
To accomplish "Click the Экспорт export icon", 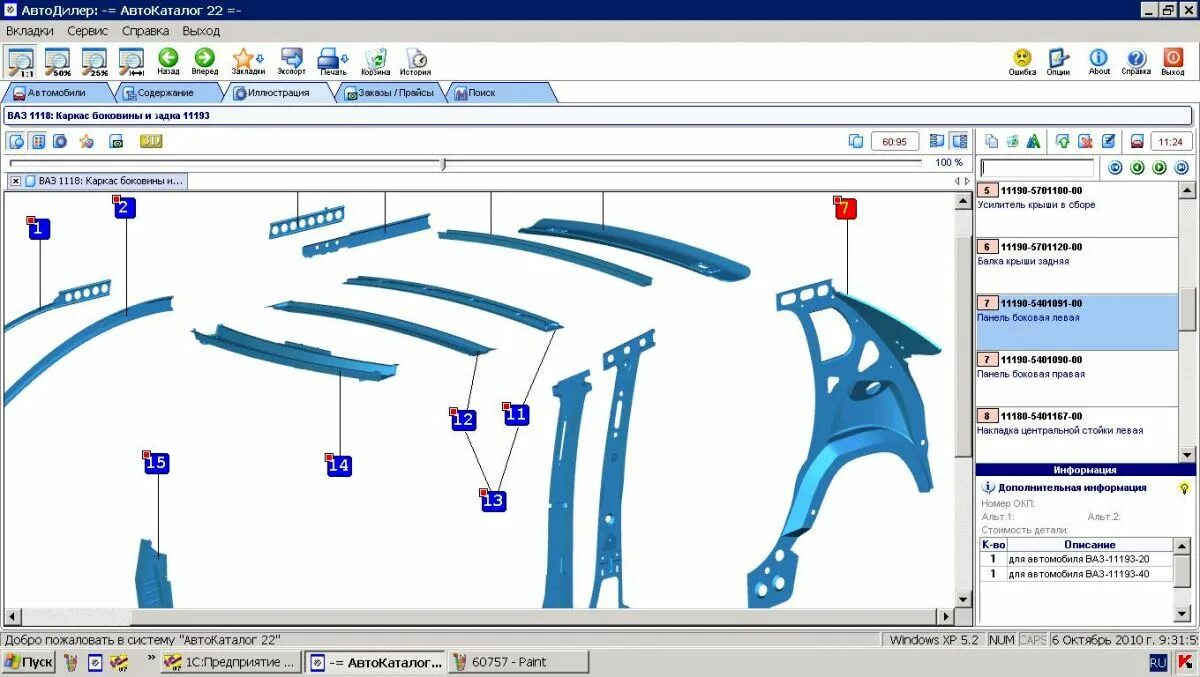I will coord(292,62).
